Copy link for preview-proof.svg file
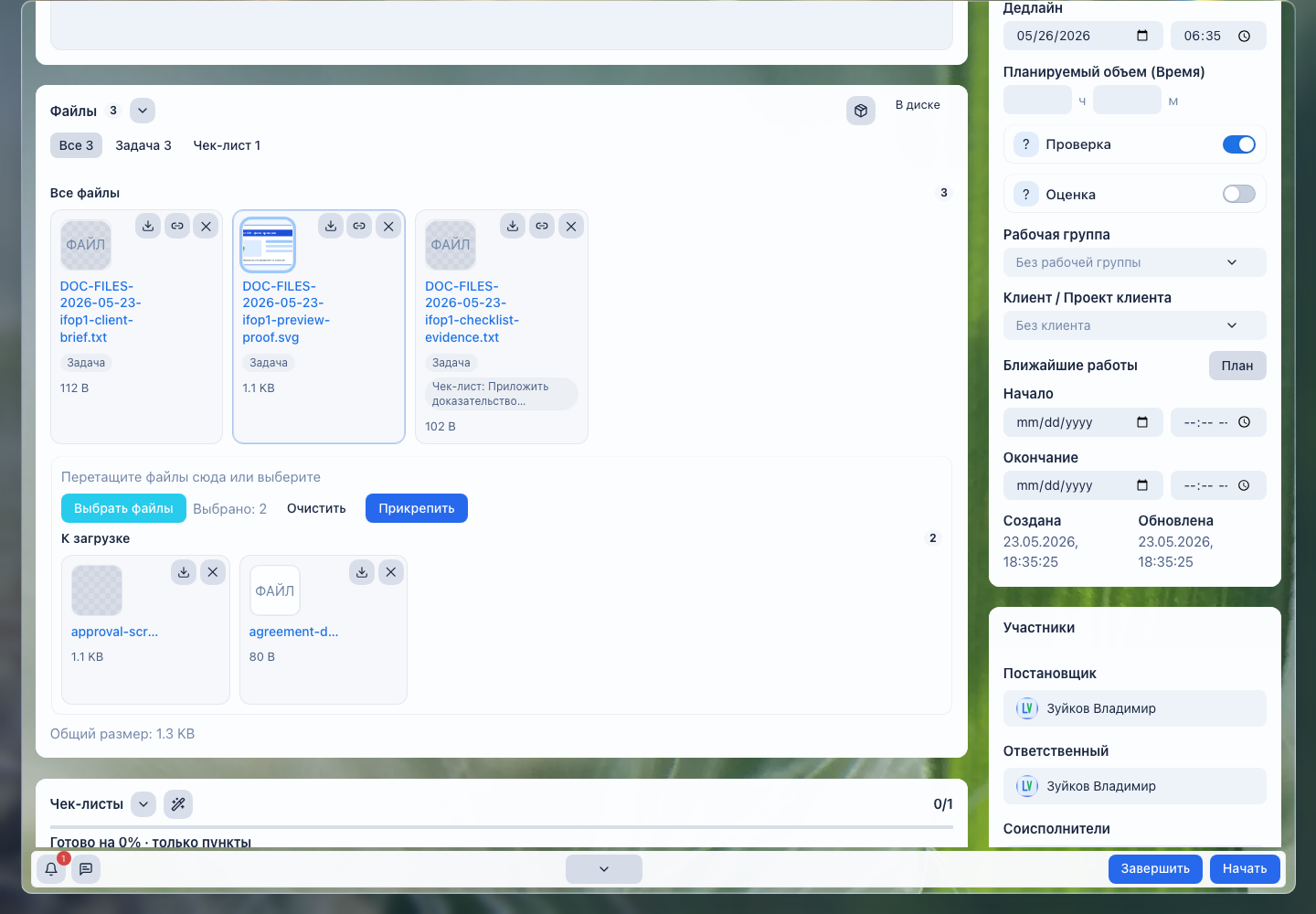The width and height of the screenshot is (1316, 914). (359, 226)
